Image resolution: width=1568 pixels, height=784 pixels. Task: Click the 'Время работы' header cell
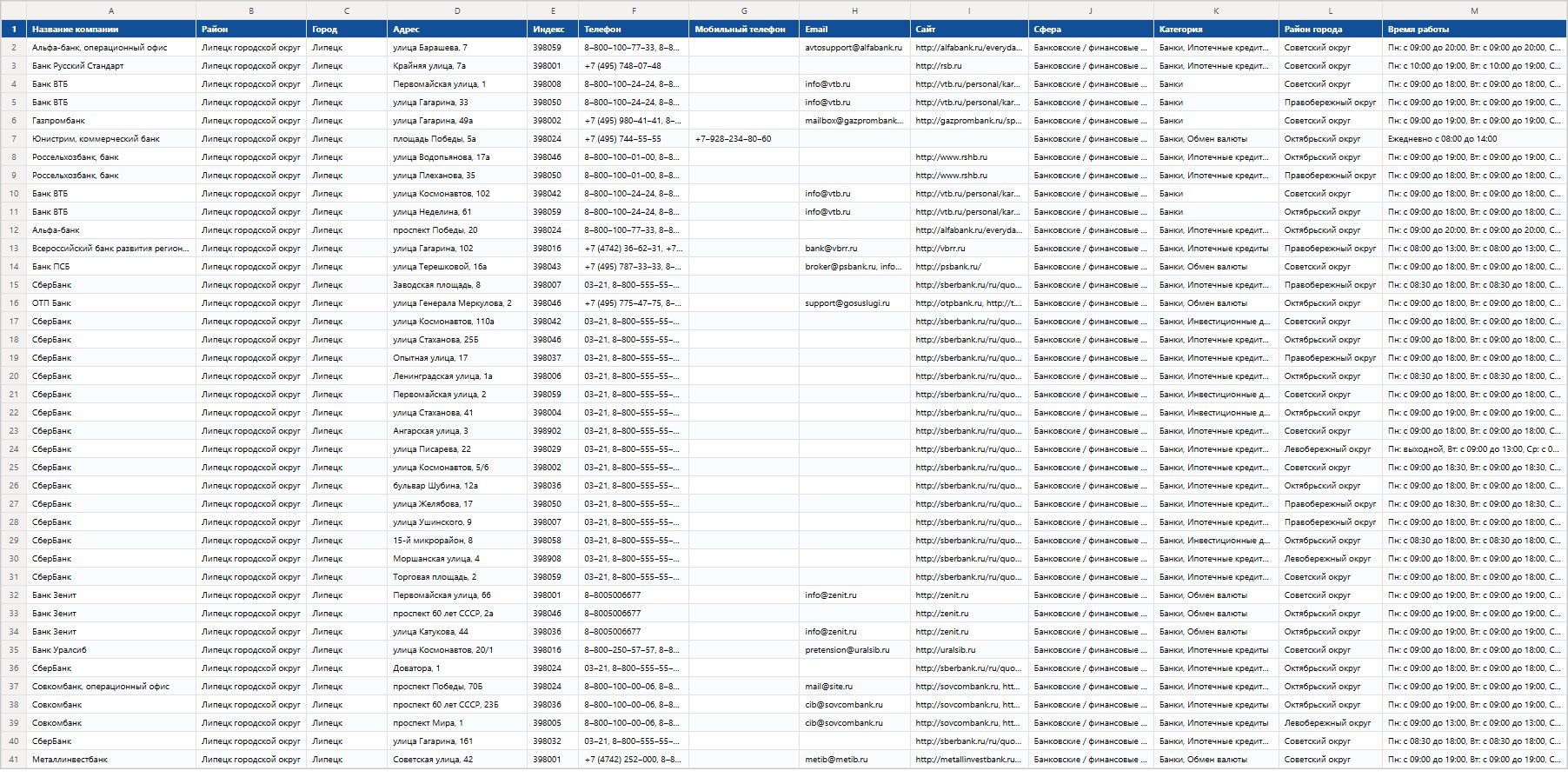tap(1474, 29)
